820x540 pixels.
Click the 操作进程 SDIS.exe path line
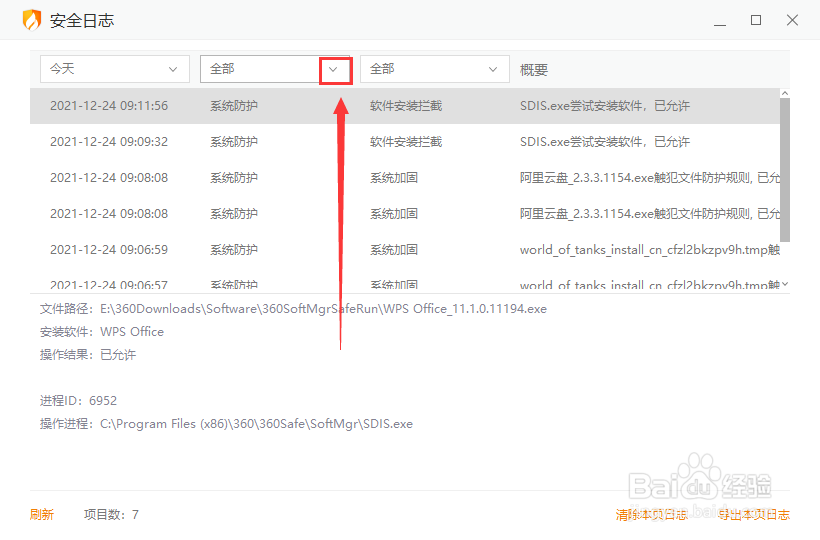[x=226, y=424]
